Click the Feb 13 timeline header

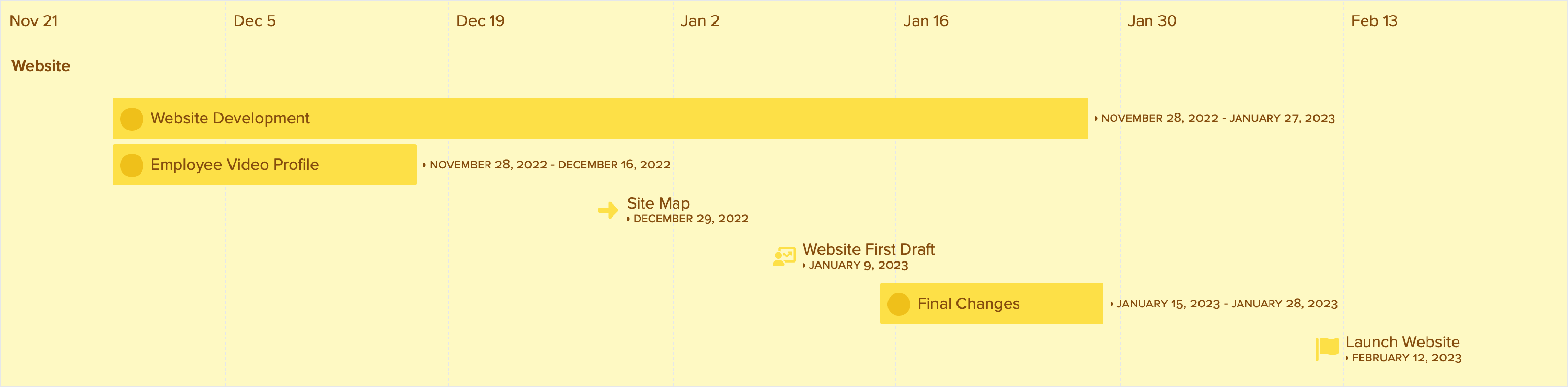click(x=1374, y=21)
